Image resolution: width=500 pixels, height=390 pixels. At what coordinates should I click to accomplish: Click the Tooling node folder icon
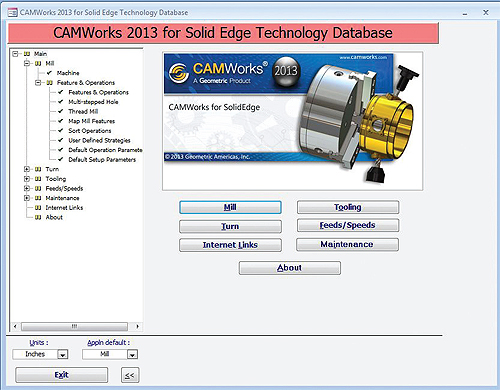tap(38, 179)
